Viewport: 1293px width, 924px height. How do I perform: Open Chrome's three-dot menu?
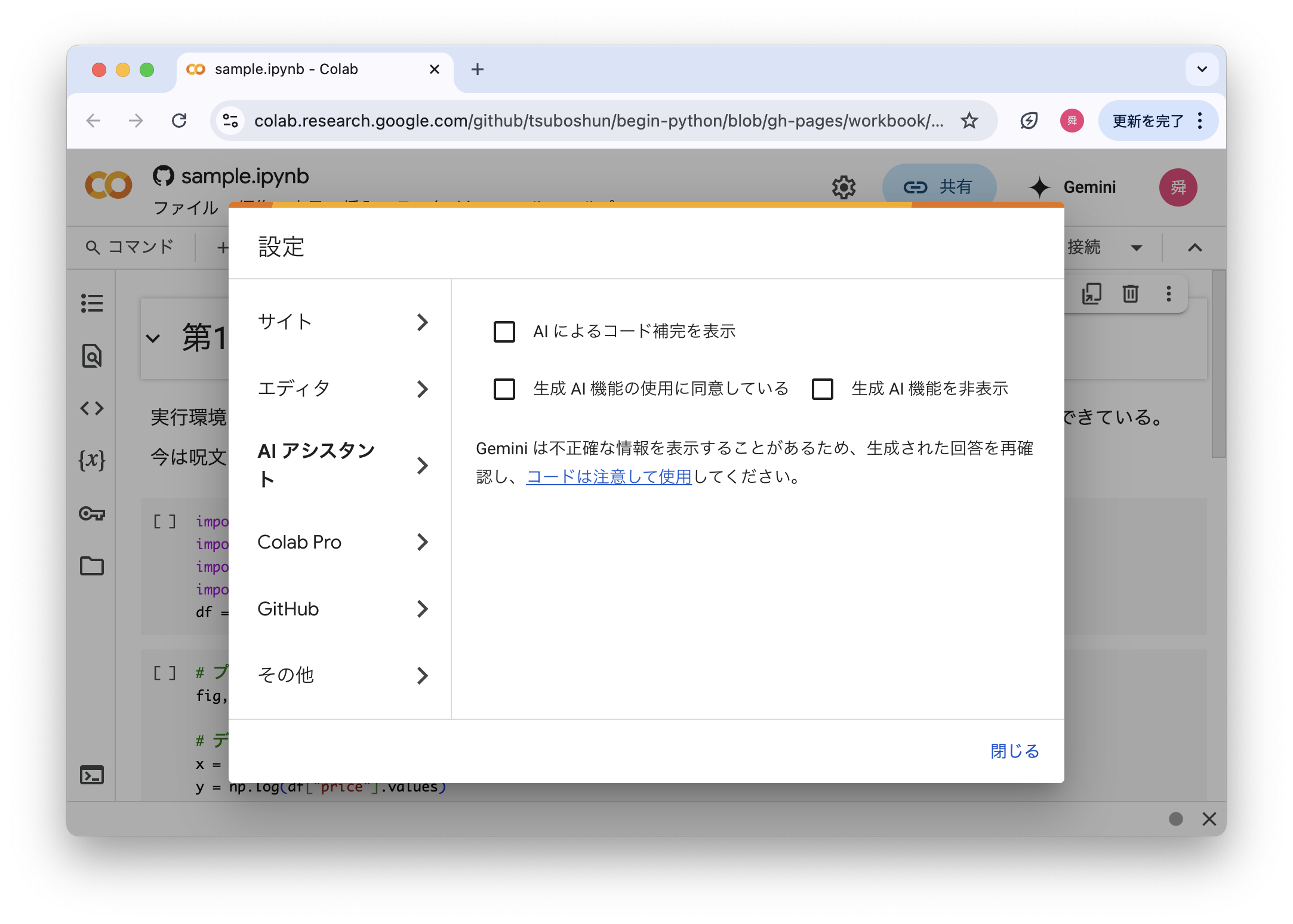click(x=1200, y=121)
